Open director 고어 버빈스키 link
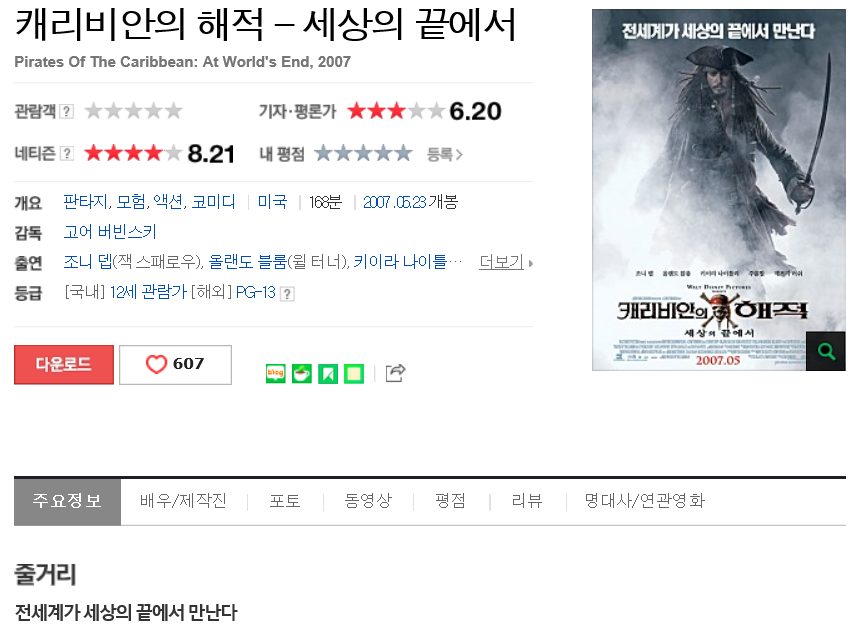Screen dimensions: 856x624 (110, 232)
